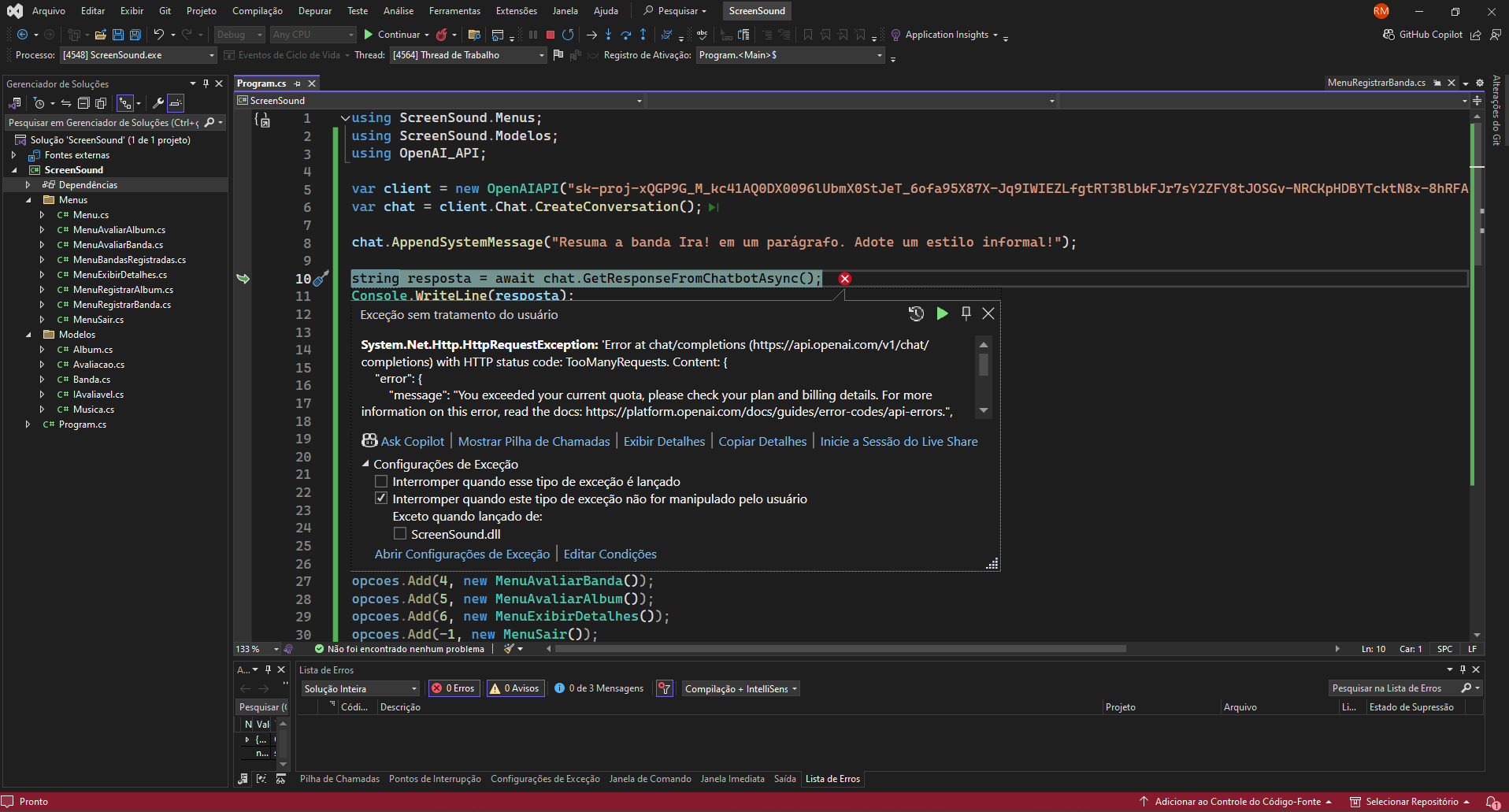The width and height of the screenshot is (1509, 812).
Task: Open the Compilação menu
Action: 258,11
